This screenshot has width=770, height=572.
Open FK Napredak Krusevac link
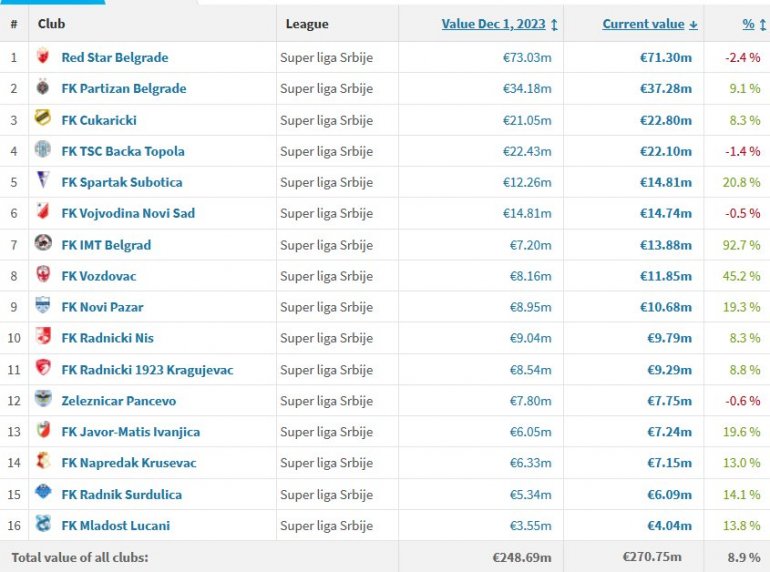128,463
